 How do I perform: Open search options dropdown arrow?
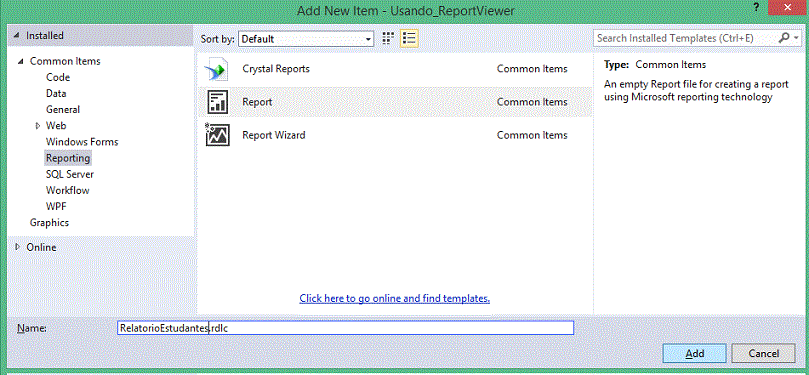pos(797,39)
